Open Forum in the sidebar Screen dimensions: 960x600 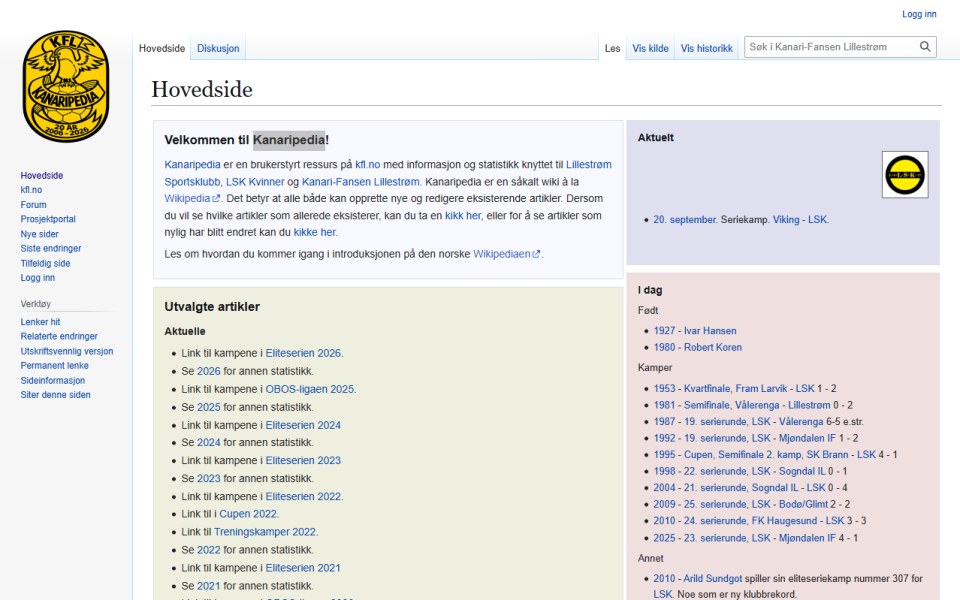tap(33, 204)
